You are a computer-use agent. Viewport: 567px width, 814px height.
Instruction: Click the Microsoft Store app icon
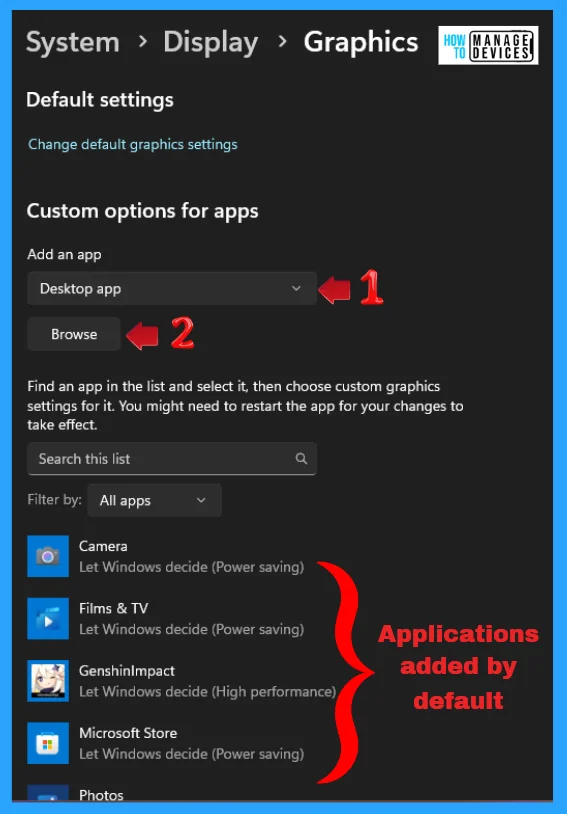click(x=48, y=743)
